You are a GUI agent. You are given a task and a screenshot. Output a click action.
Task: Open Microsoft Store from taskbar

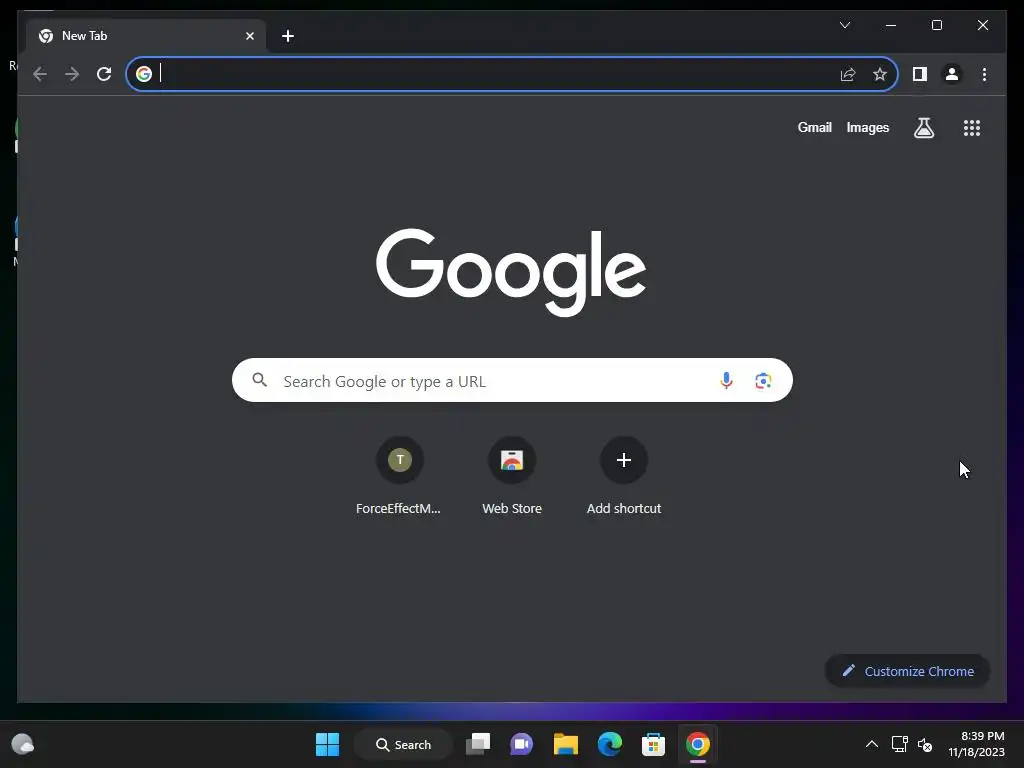(x=653, y=744)
